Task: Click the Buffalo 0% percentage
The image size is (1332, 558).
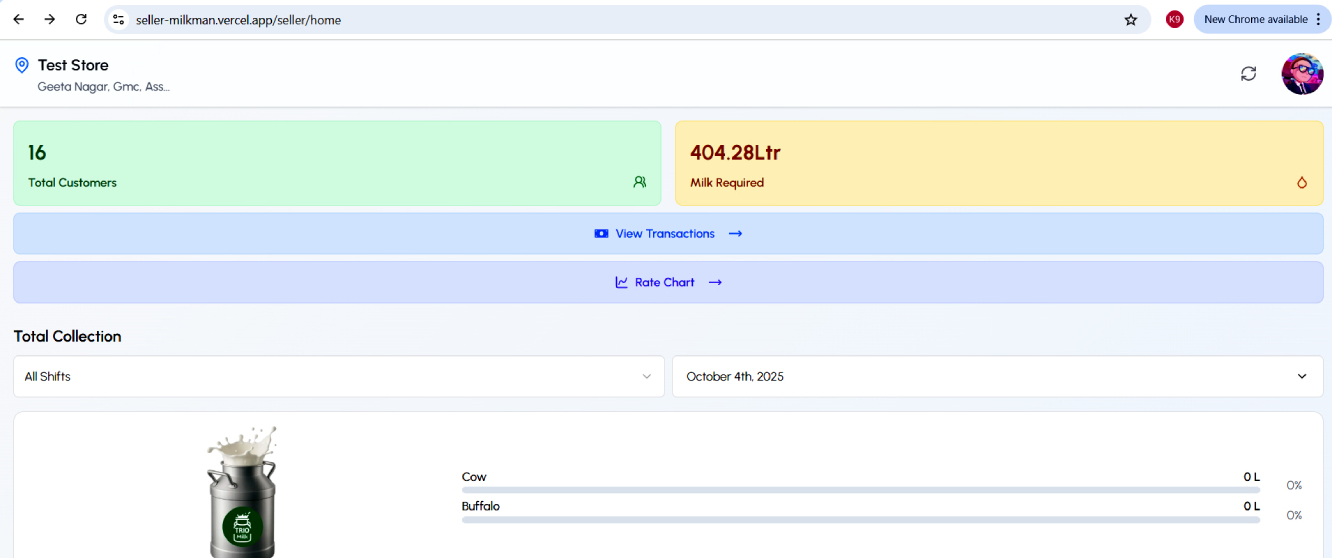Action: pos(1294,515)
